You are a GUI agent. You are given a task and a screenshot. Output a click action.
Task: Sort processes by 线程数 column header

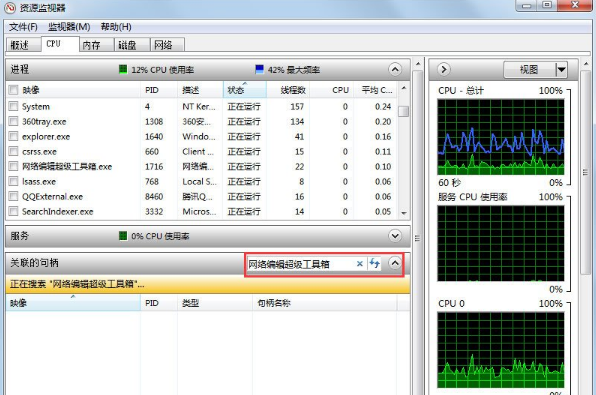288,90
